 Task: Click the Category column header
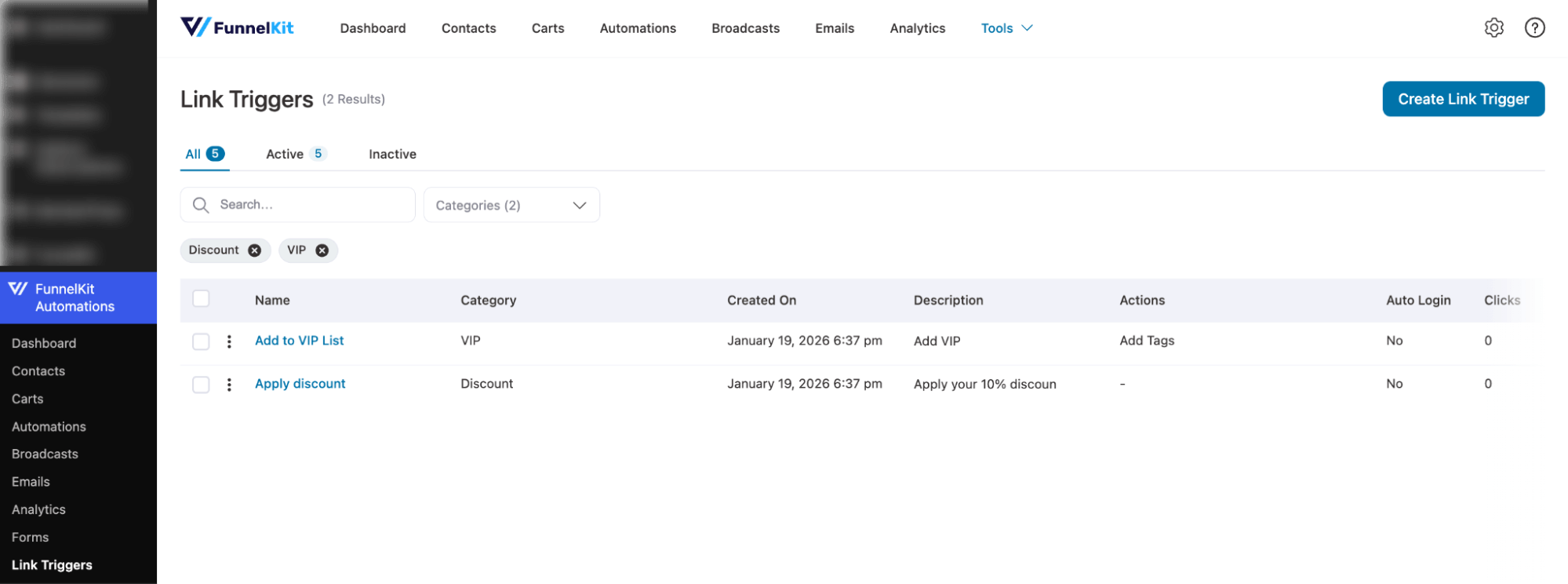pyautogui.click(x=488, y=300)
